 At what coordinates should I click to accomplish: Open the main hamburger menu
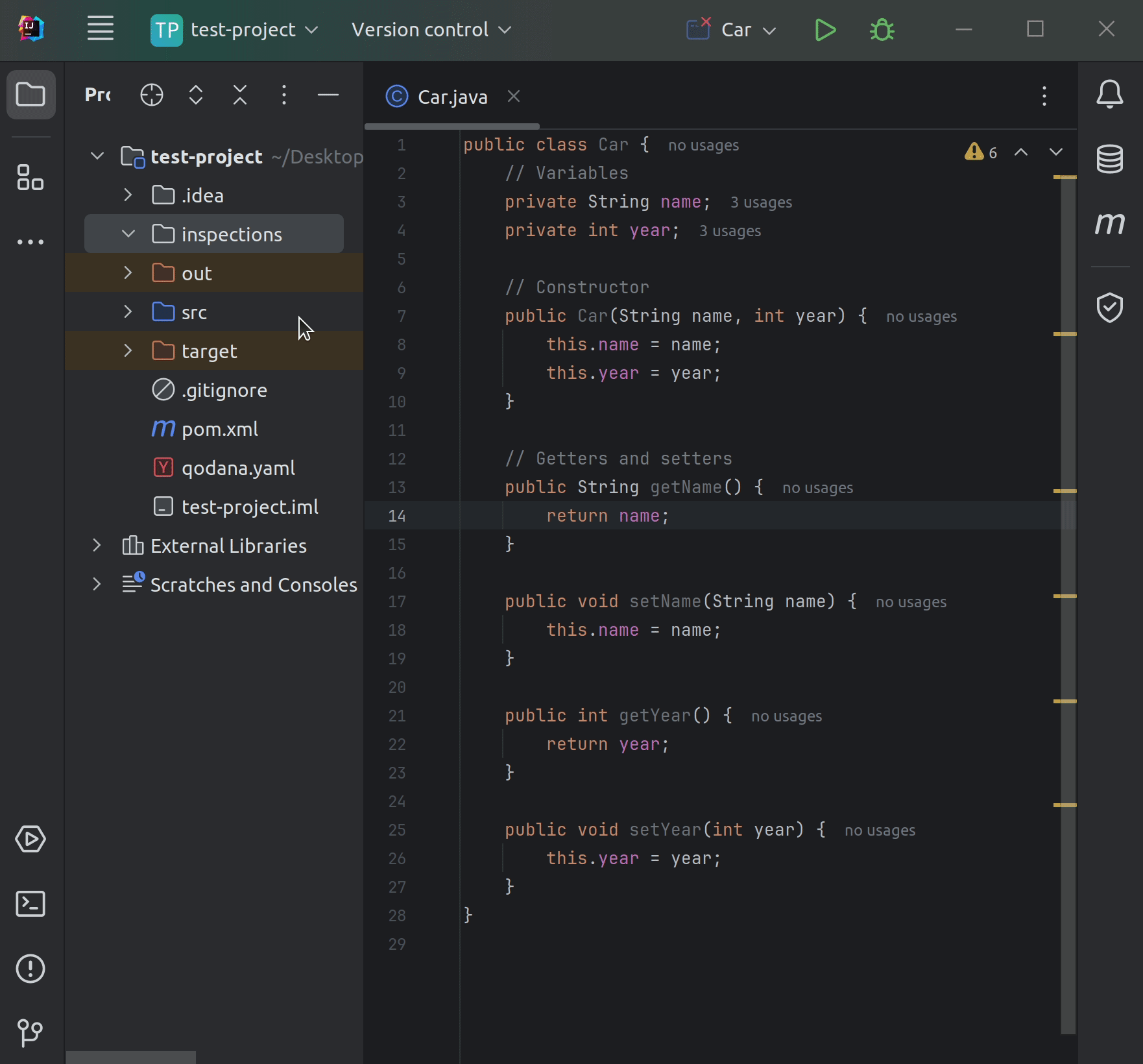point(100,29)
